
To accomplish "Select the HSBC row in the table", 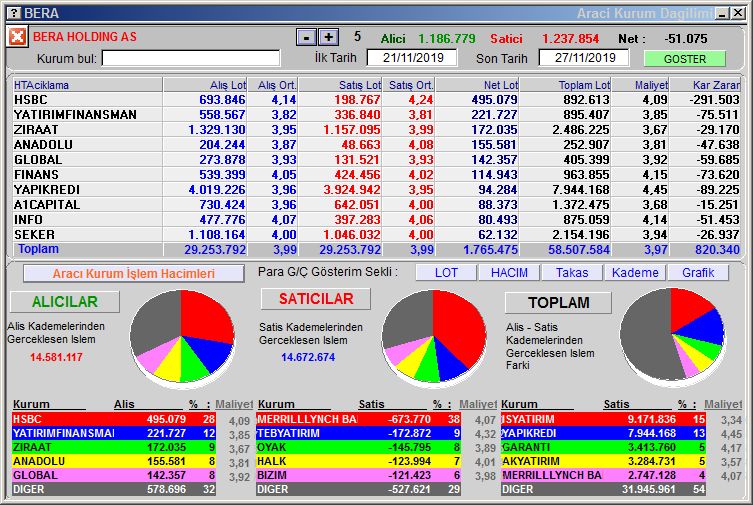I will pyautogui.click(x=376, y=99).
